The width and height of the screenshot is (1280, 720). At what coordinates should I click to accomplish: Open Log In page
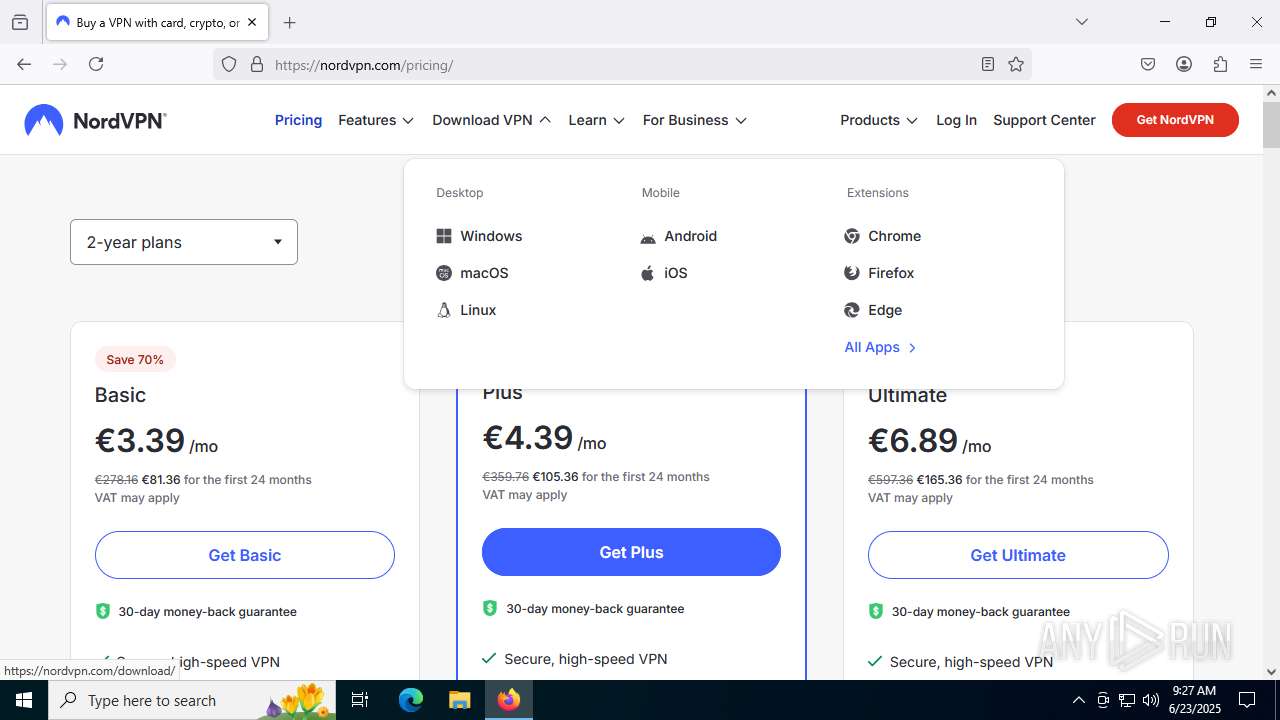(956, 120)
